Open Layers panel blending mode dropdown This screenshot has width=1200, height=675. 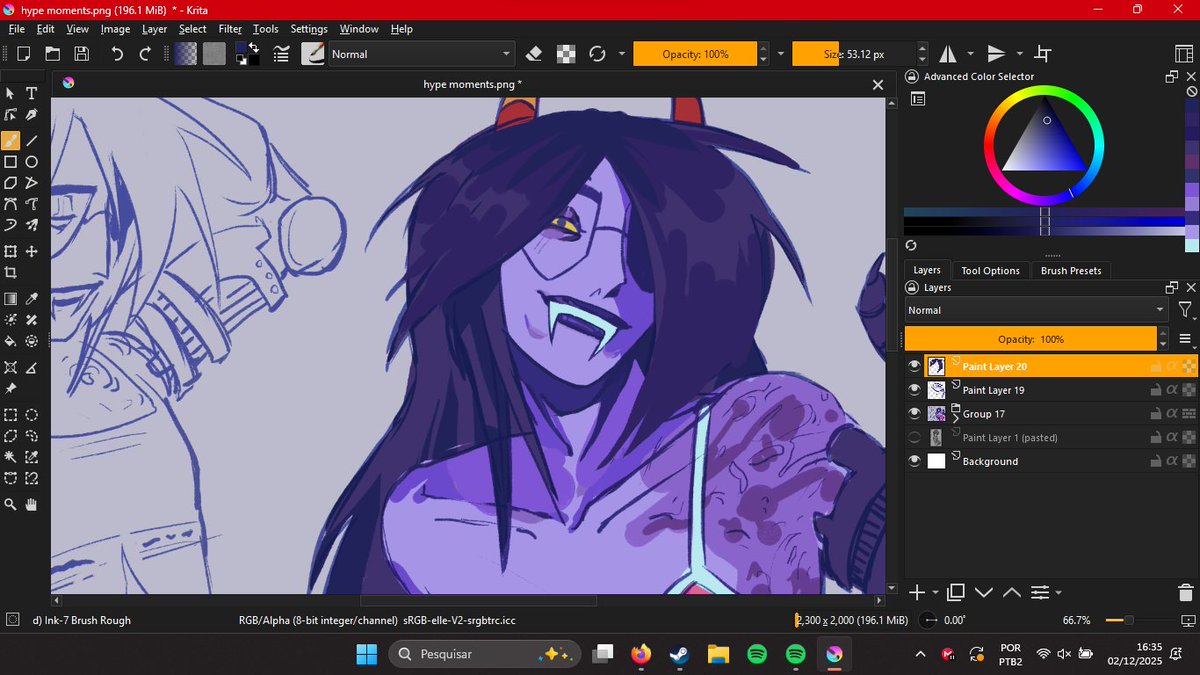[1036, 310]
